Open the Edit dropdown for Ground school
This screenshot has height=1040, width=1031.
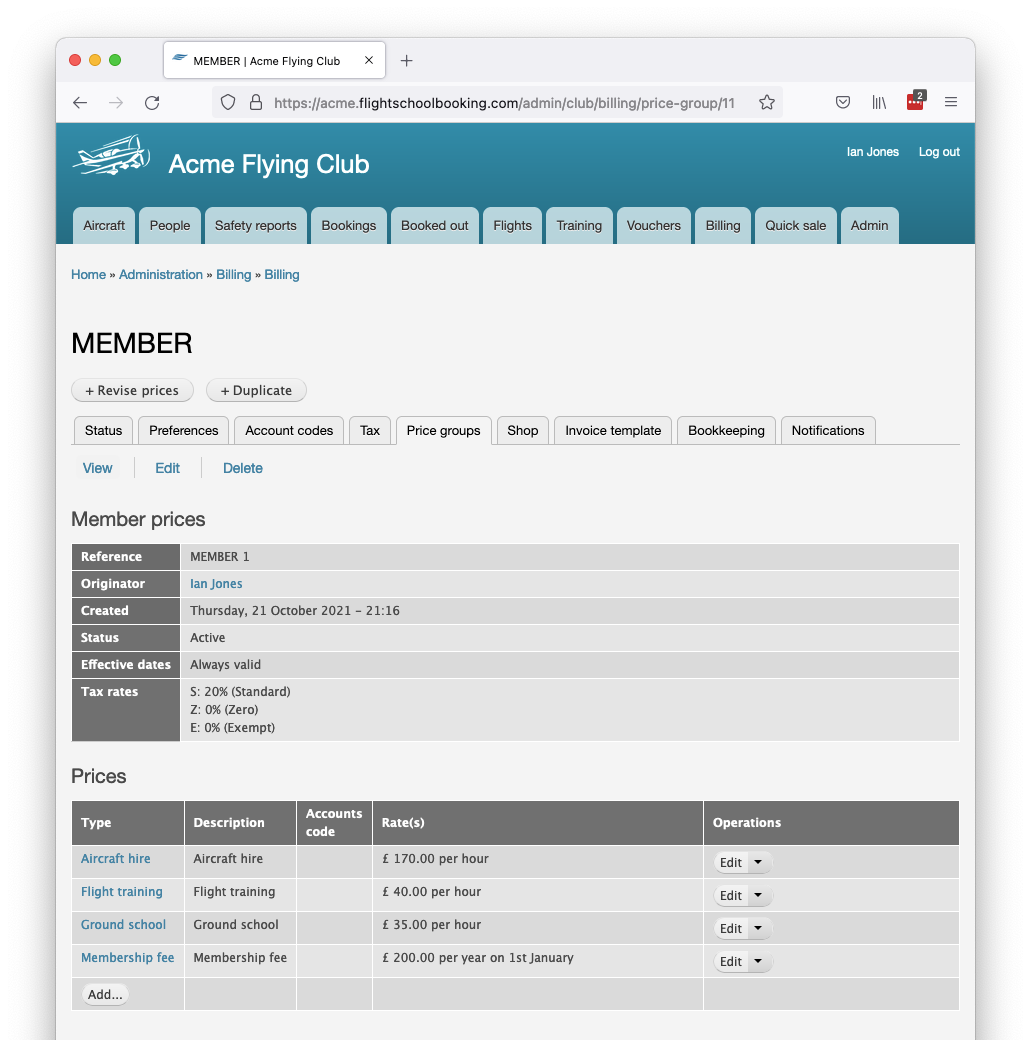(760, 928)
